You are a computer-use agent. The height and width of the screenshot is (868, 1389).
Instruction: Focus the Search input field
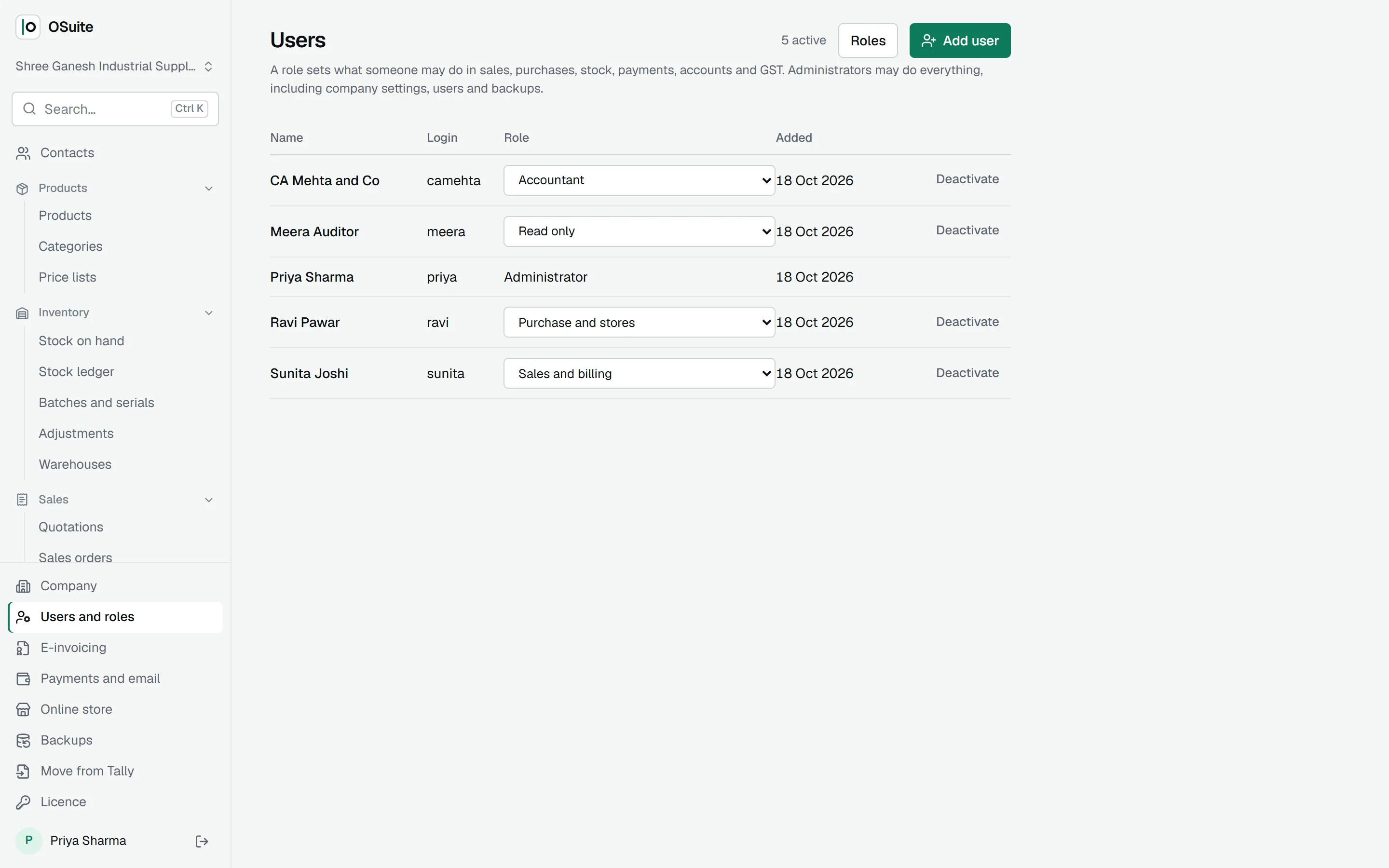click(x=115, y=109)
